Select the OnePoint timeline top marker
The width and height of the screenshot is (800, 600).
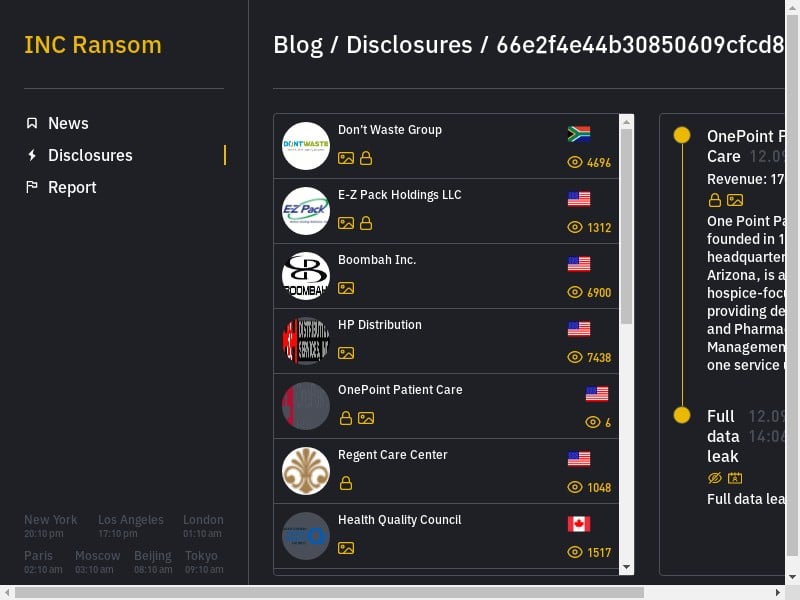[x=682, y=135]
